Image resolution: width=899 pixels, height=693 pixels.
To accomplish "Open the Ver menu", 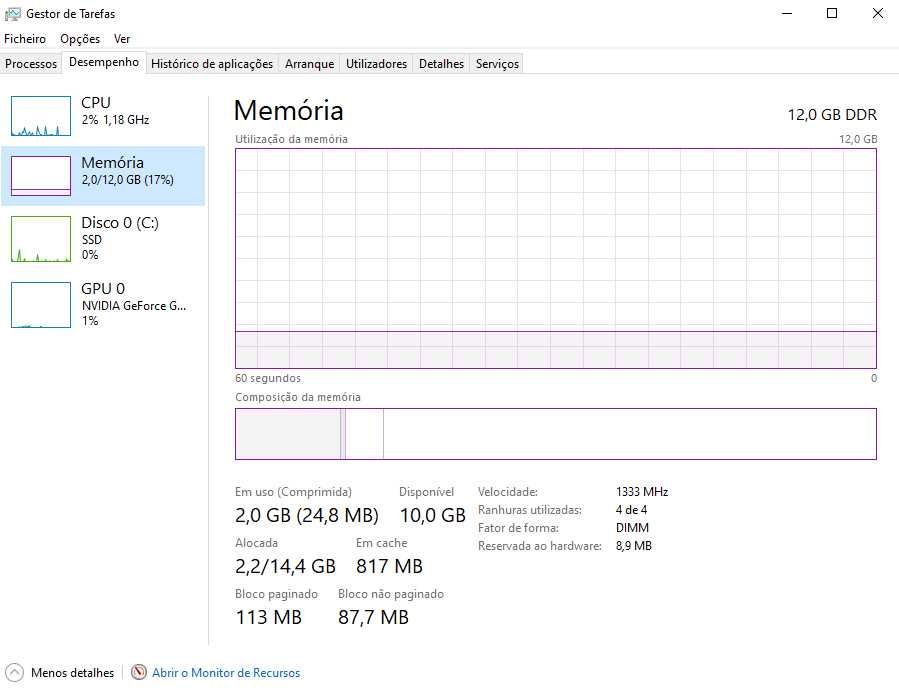I will coord(122,39).
